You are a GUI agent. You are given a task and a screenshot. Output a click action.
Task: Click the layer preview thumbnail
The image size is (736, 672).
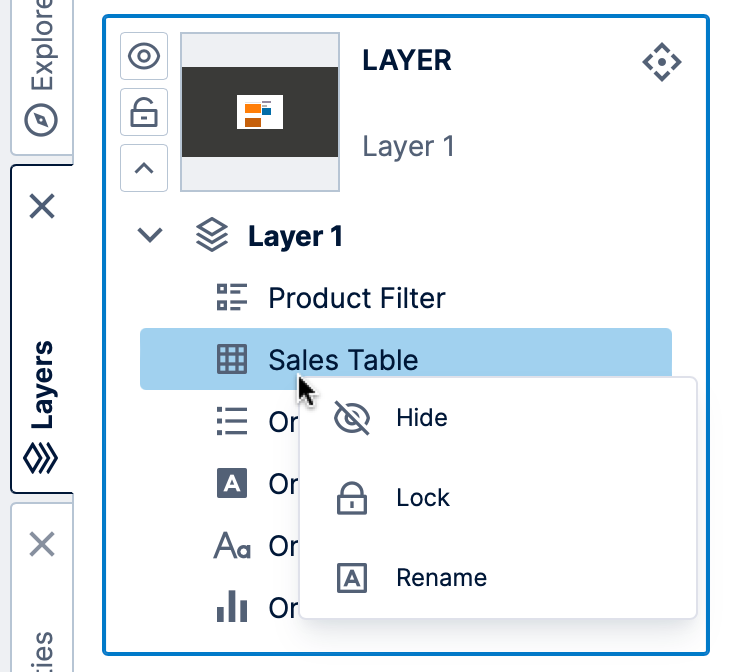[x=260, y=111]
